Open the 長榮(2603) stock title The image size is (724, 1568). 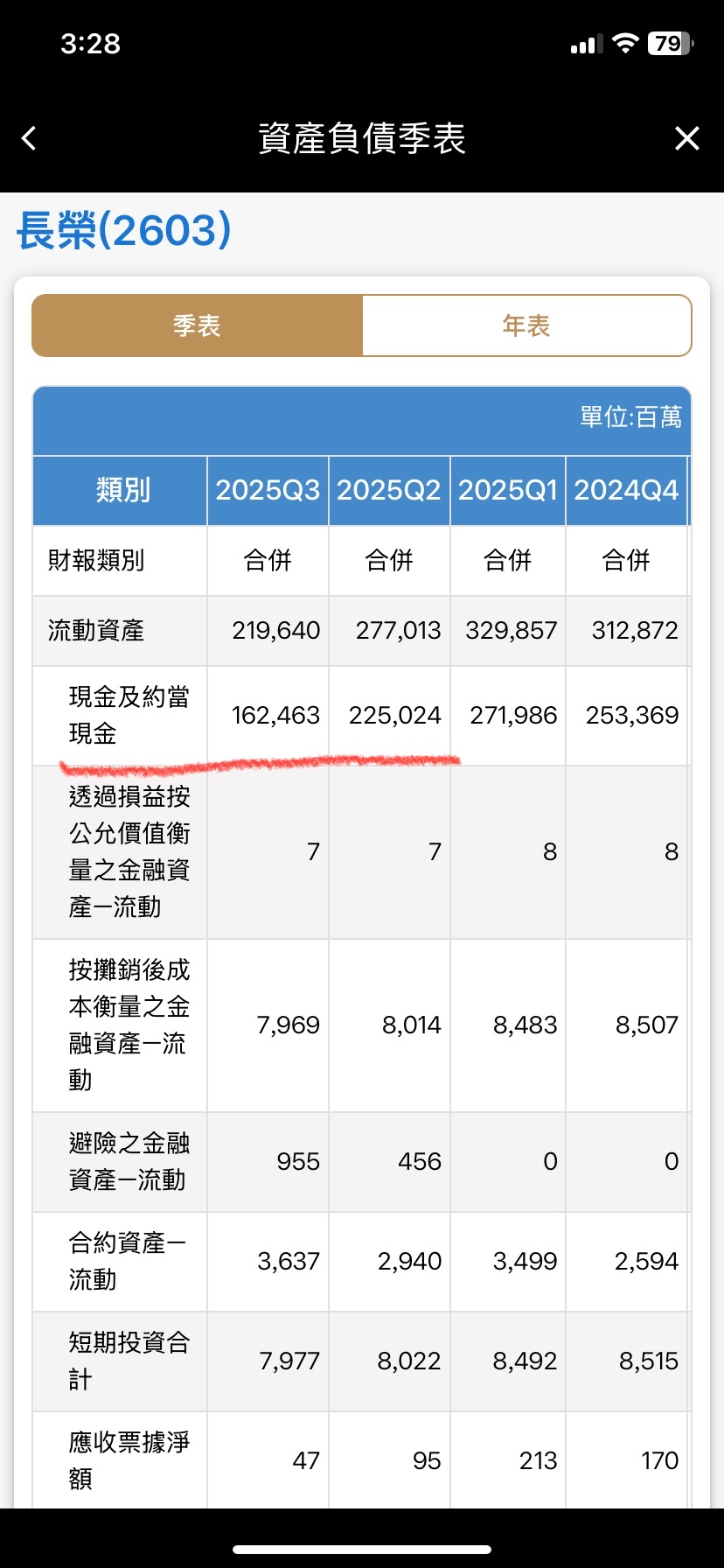(123, 231)
